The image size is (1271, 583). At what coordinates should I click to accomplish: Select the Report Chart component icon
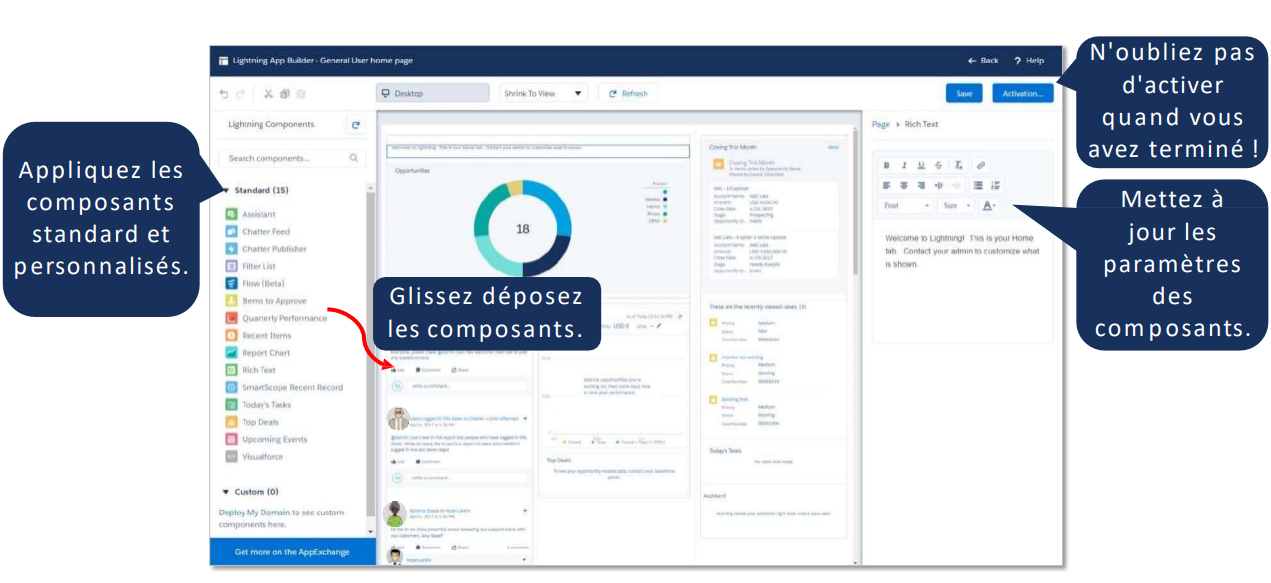pyautogui.click(x=231, y=353)
